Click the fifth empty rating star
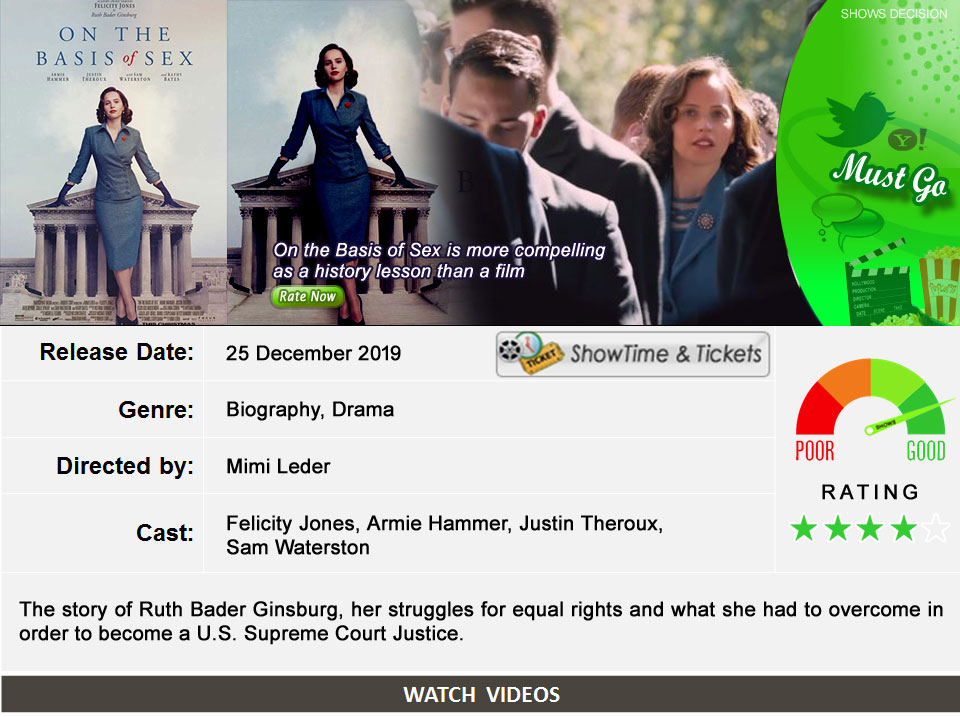This screenshot has width=960, height=717. point(937,528)
